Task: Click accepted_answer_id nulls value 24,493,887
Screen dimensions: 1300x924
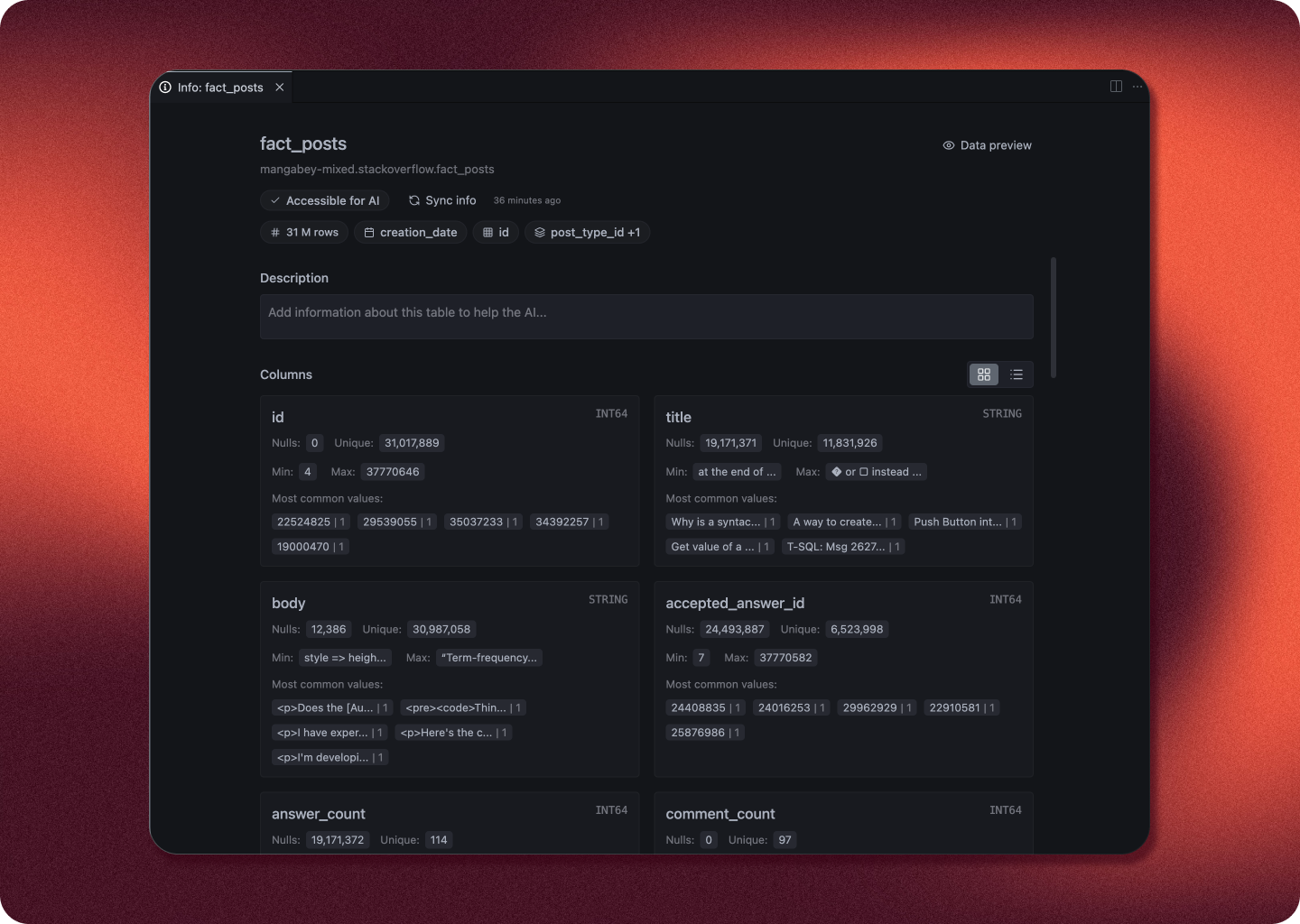Action: (x=735, y=630)
